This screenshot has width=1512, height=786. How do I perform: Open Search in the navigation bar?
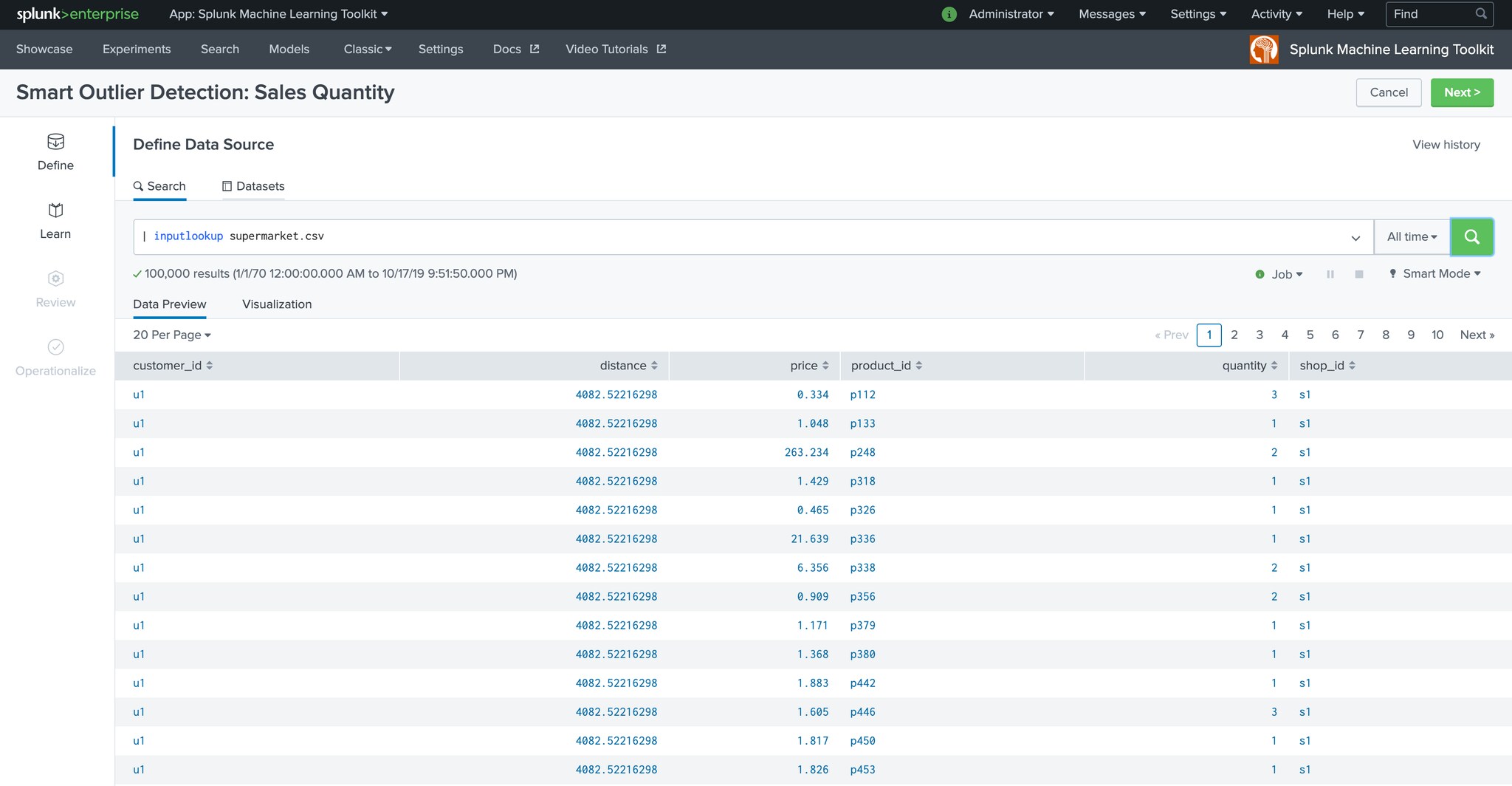click(220, 49)
